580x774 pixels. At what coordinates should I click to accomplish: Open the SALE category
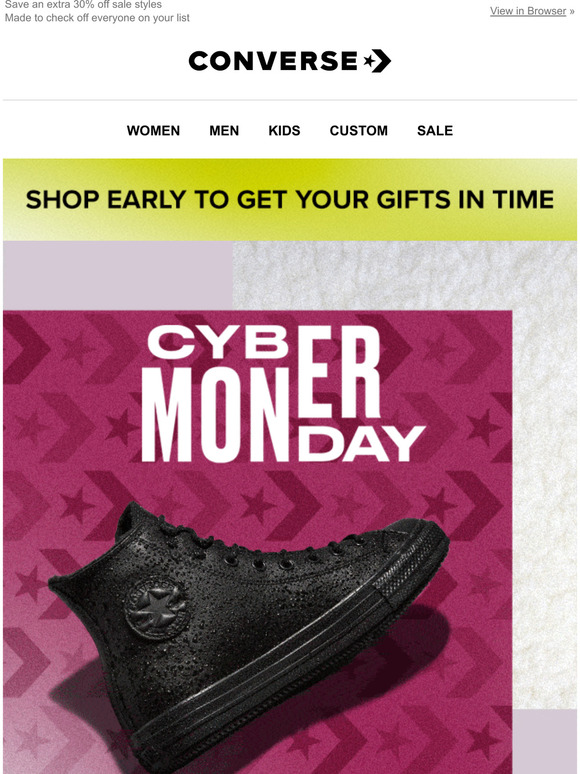[435, 130]
